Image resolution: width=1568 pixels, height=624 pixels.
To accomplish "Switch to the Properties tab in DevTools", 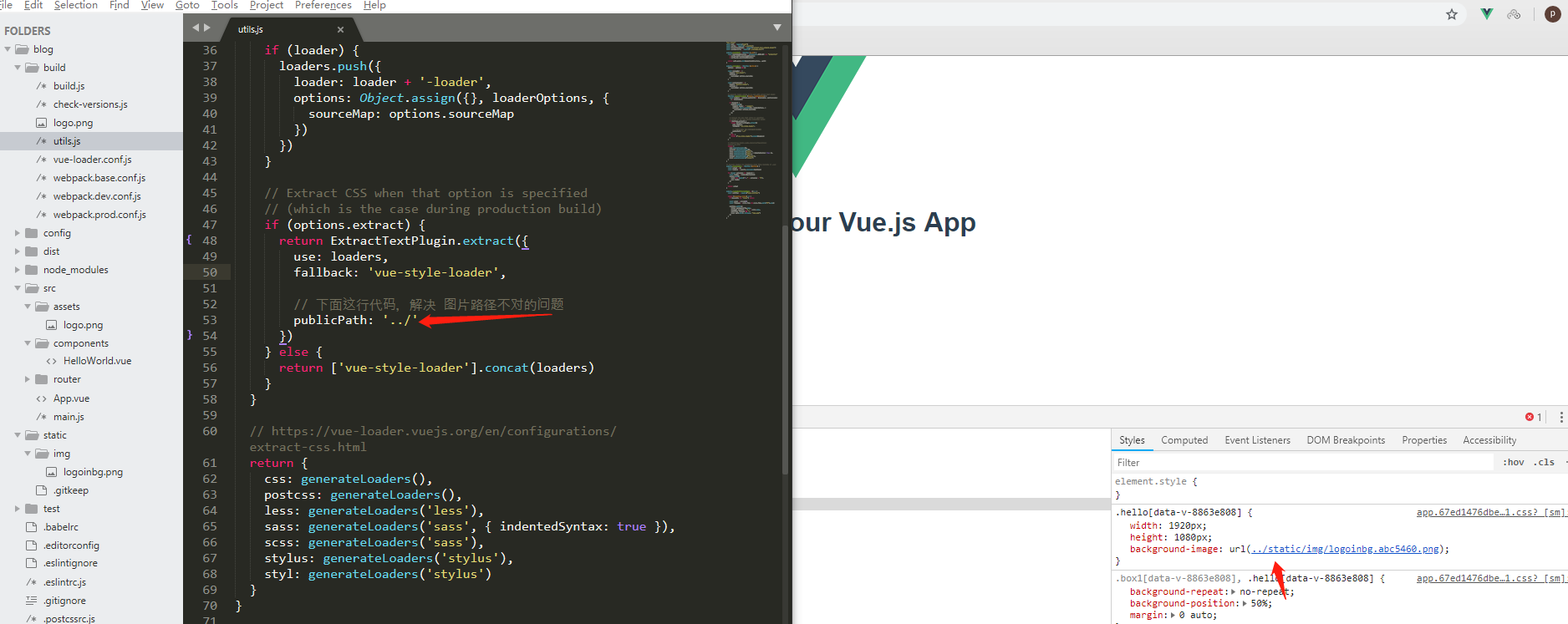I will (1424, 440).
